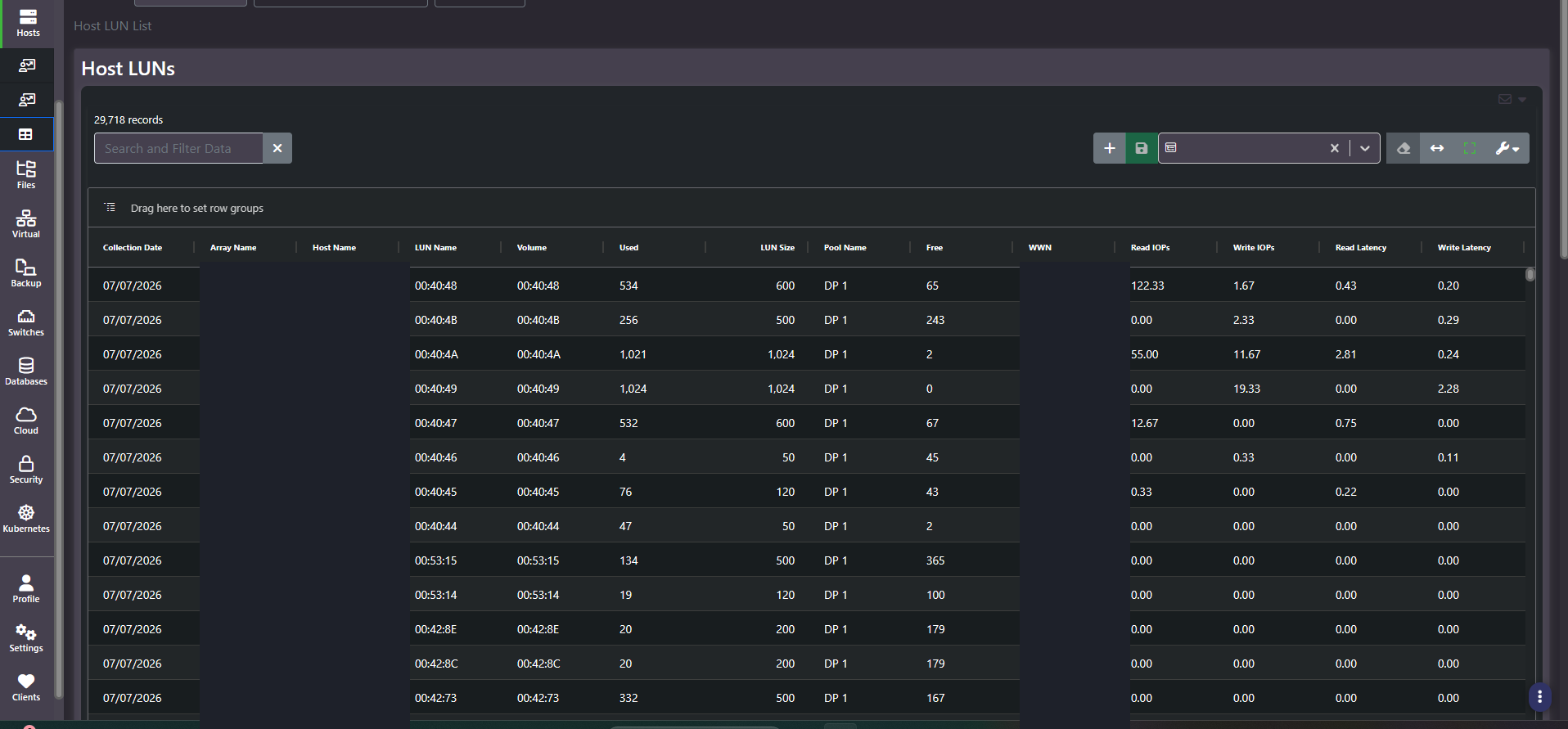
Task: Click the Drag here to set row groups area
Action: click(x=197, y=208)
